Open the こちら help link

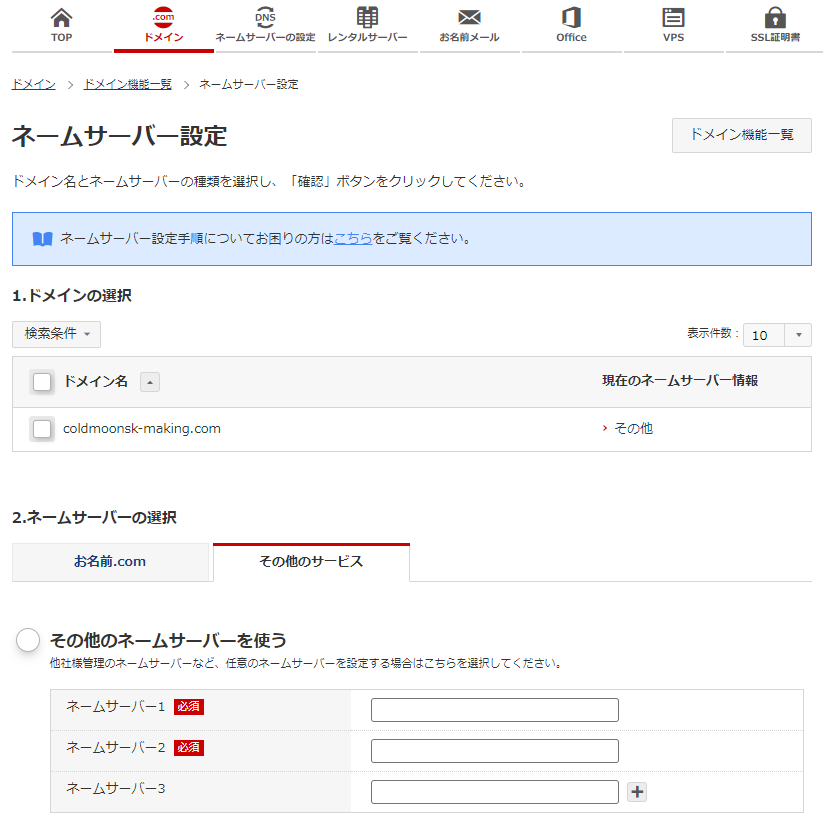point(353,239)
